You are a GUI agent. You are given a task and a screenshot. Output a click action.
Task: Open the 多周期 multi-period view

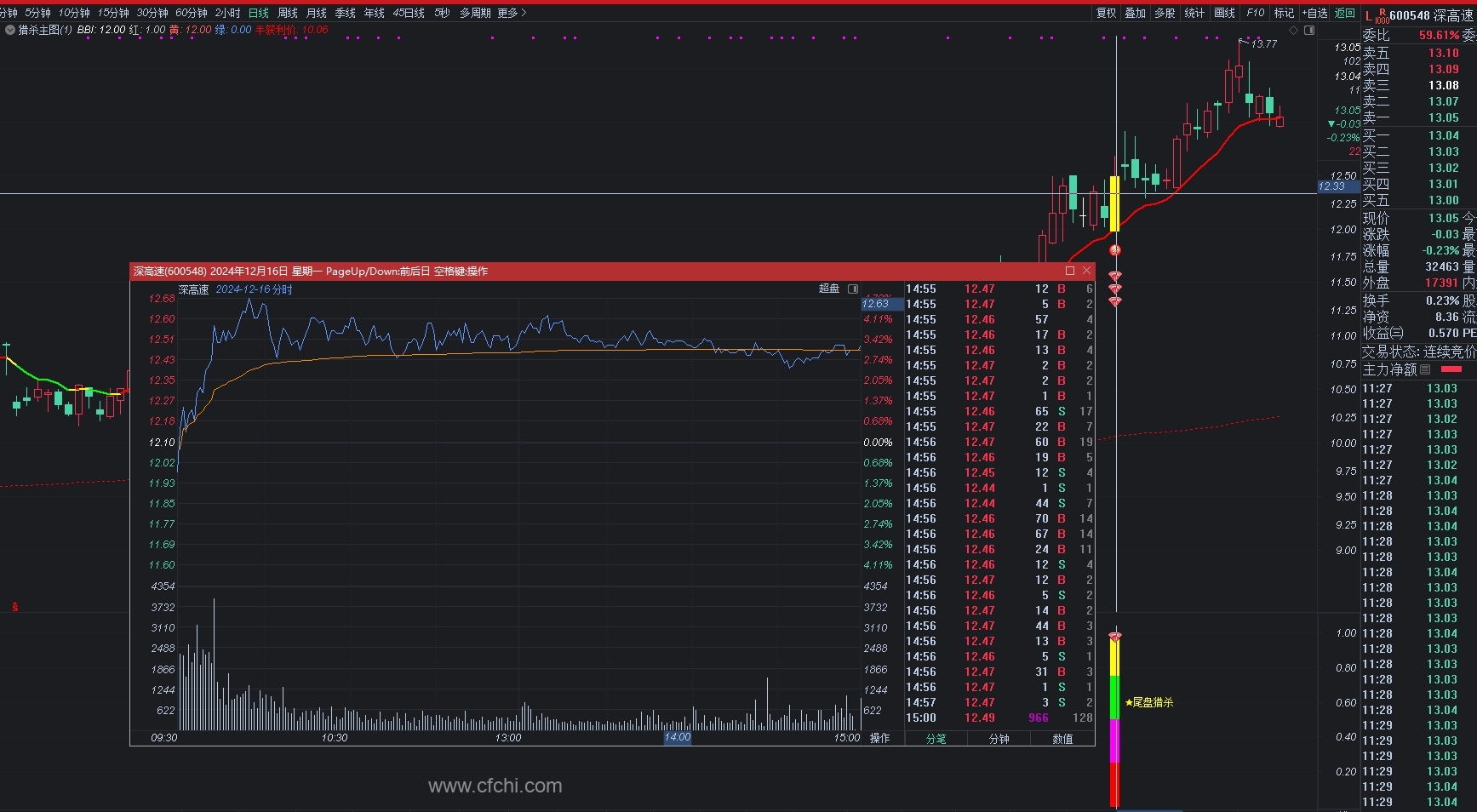click(475, 13)
